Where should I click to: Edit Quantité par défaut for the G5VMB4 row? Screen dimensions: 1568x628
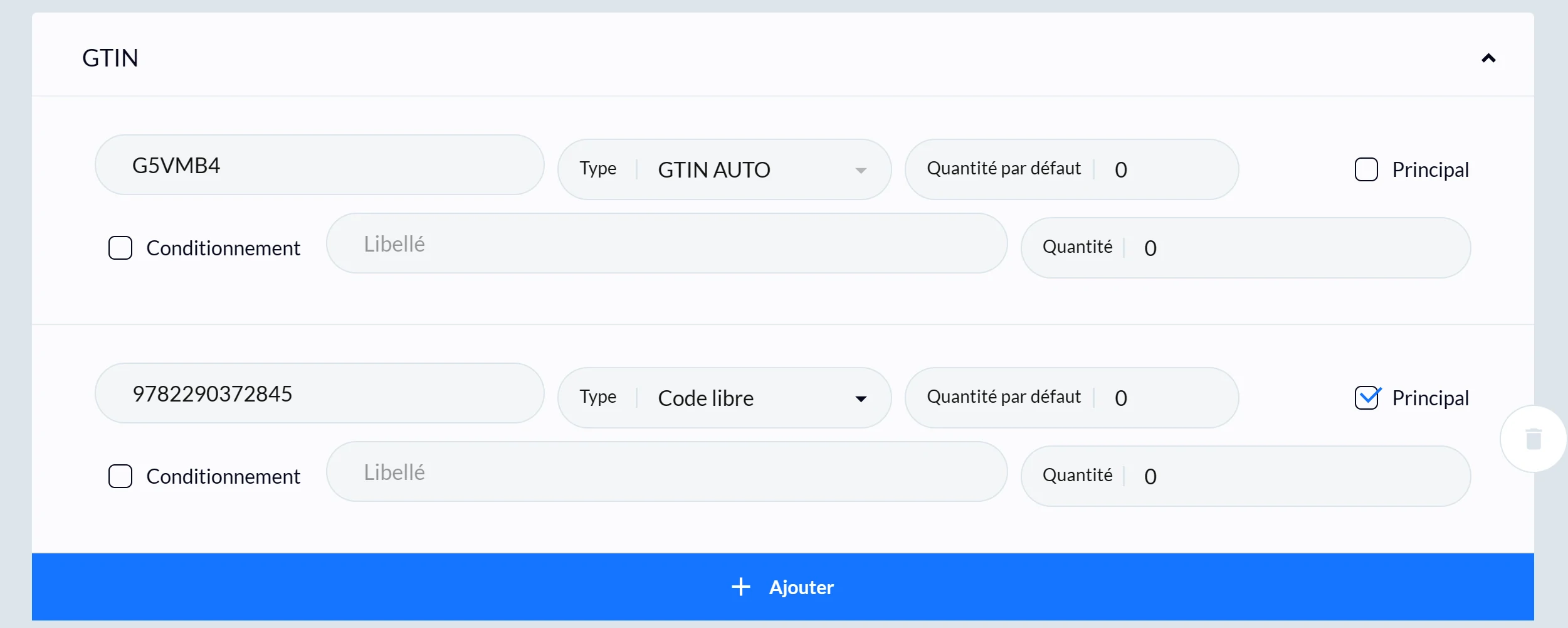(1071, 169)
